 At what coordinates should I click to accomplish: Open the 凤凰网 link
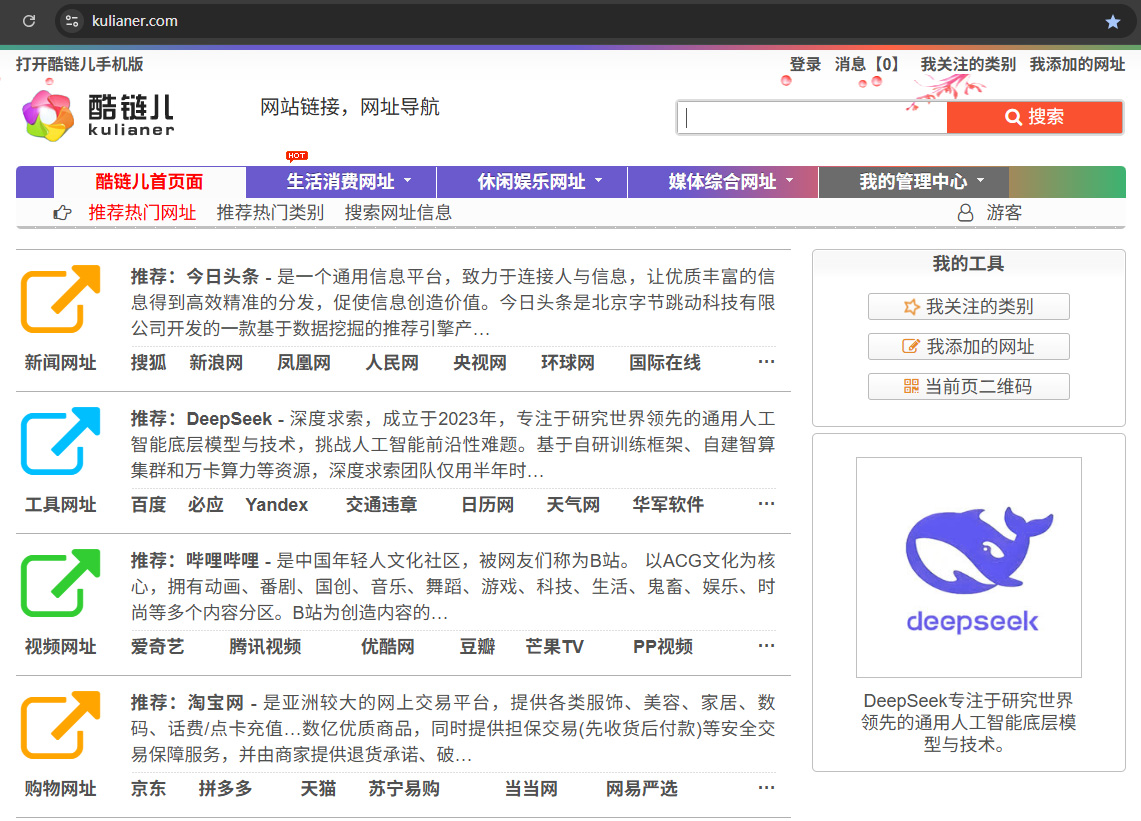(303, 362)
